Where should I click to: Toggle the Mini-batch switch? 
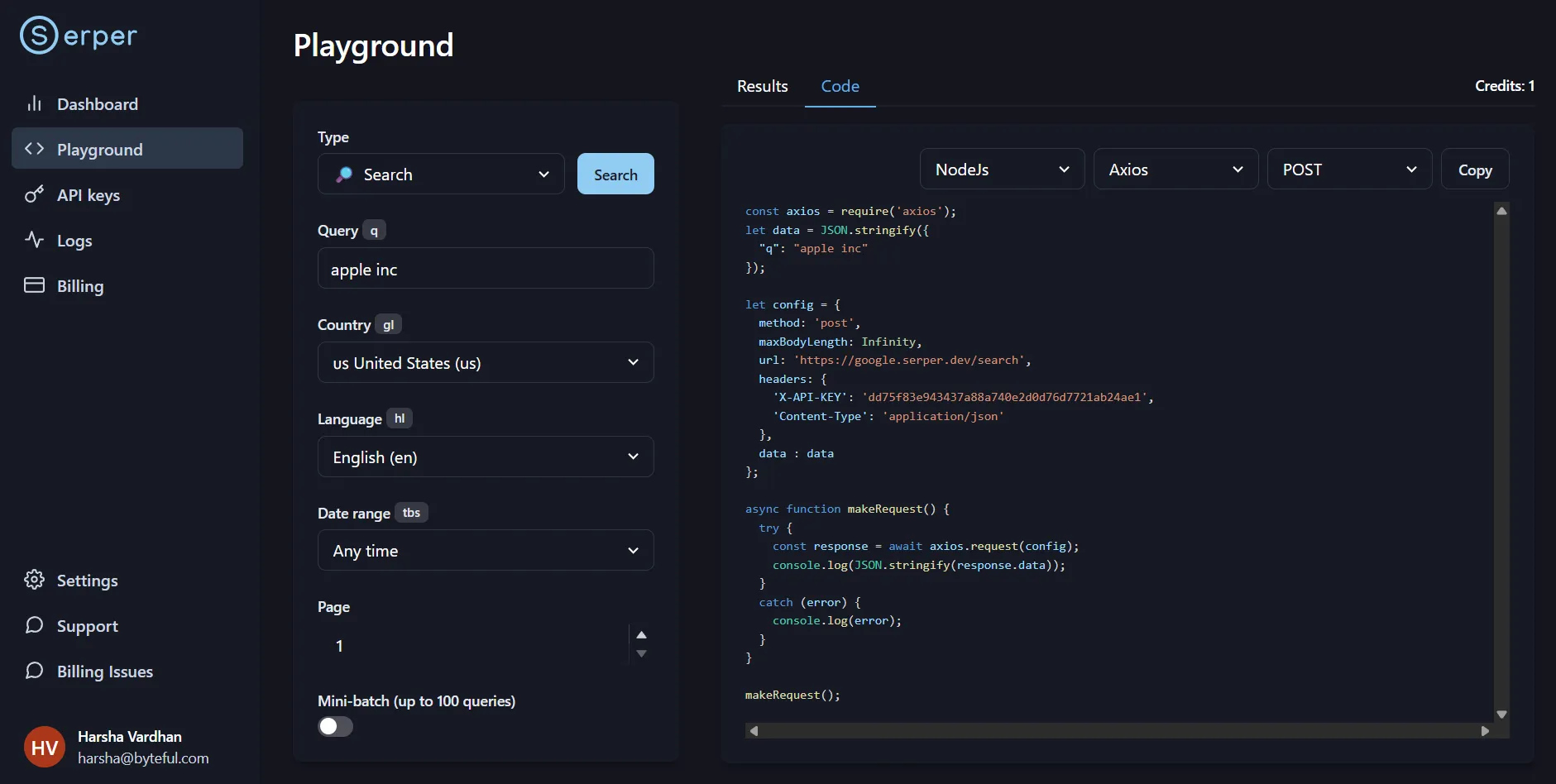click(335, 726)
